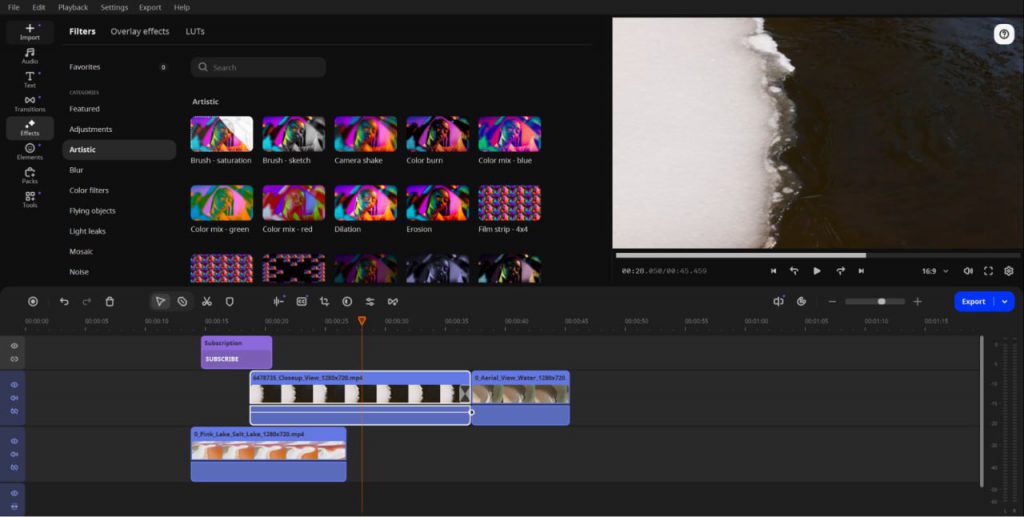Select the Blur filter category
Screen dimensions: 1024x517
76,170
